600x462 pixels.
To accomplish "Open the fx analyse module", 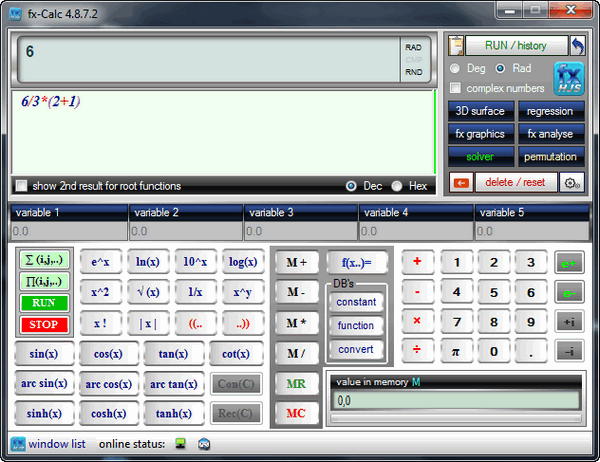I will click(x=551, y=134).
